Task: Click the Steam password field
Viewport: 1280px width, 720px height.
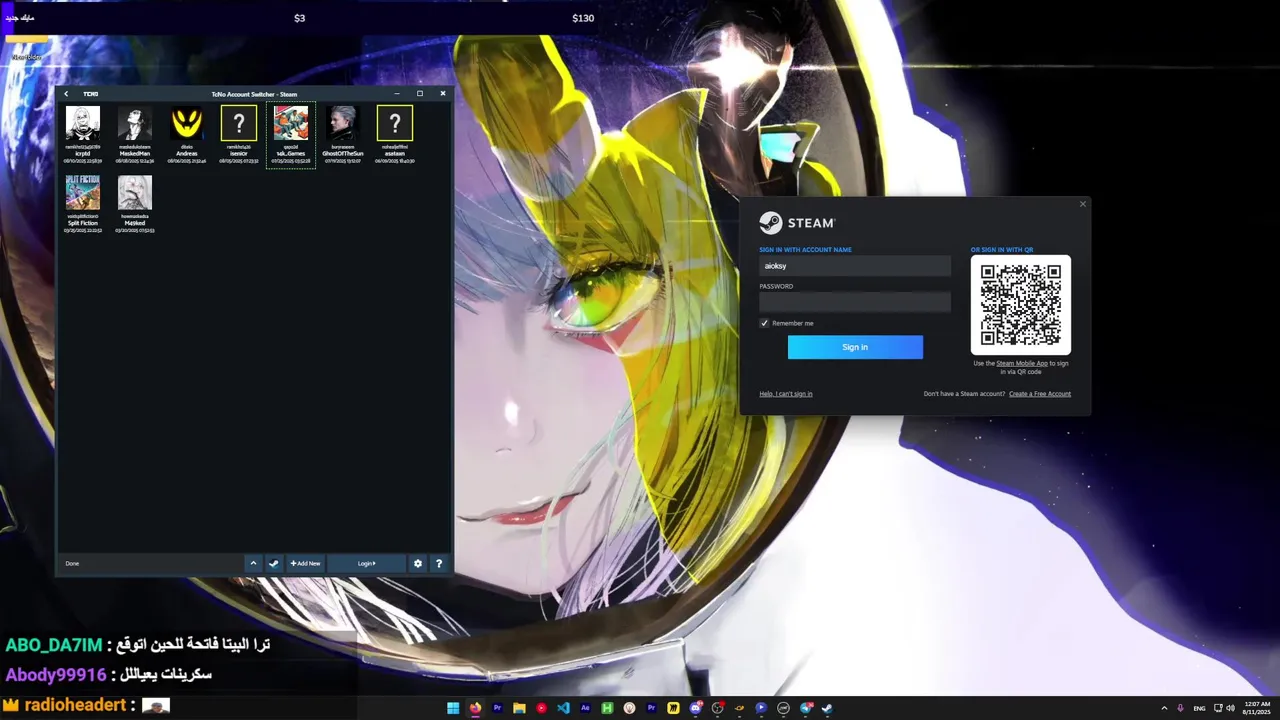Action: pyautogui.click(x=855, y=302)
